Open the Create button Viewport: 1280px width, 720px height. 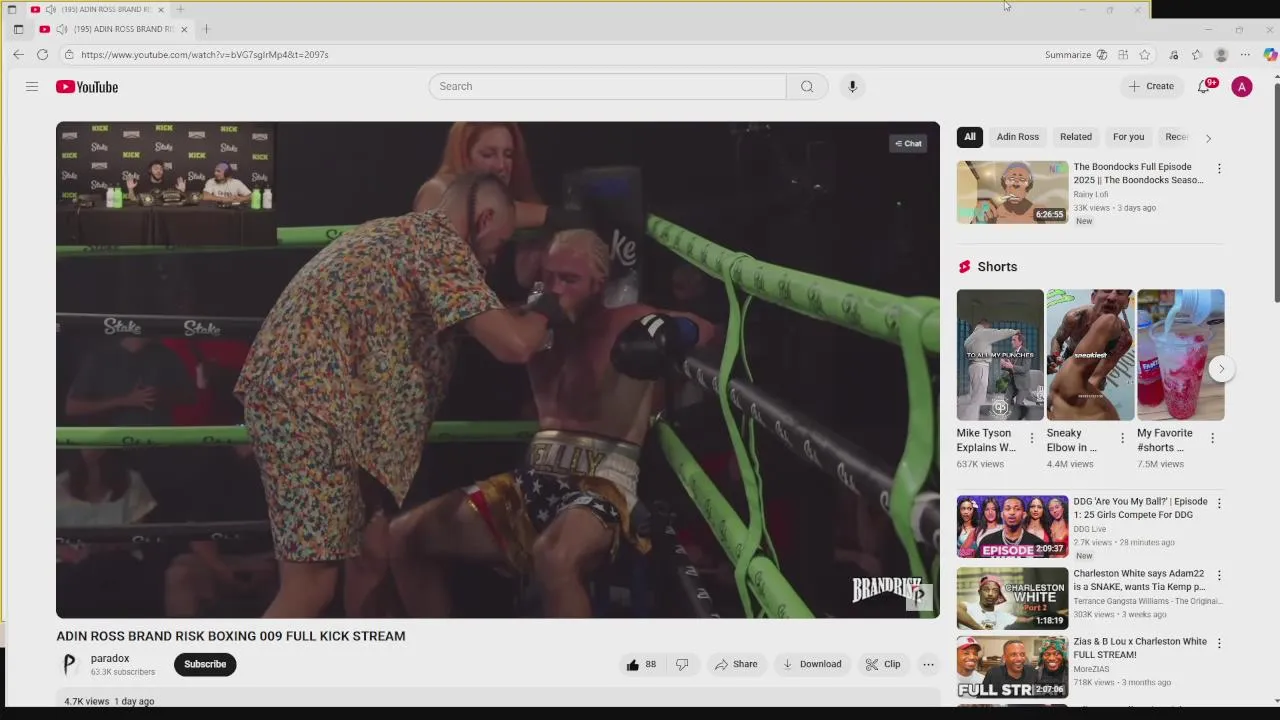click(x=1151, y=86)
